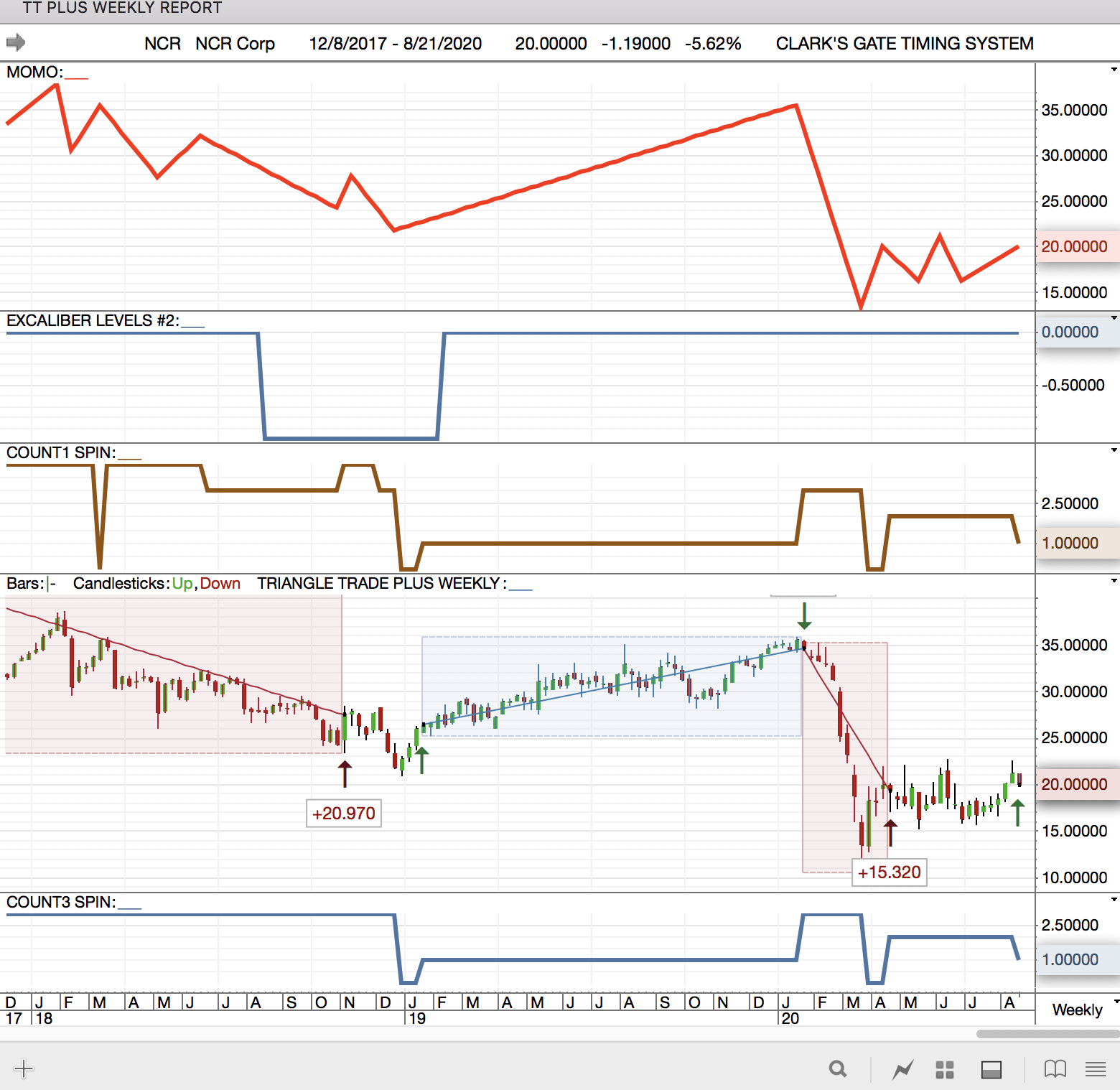The height and width of the screenshot is (1090, 1120).
Task: Click the Candlesticks Down legend text
Action: 220,583
